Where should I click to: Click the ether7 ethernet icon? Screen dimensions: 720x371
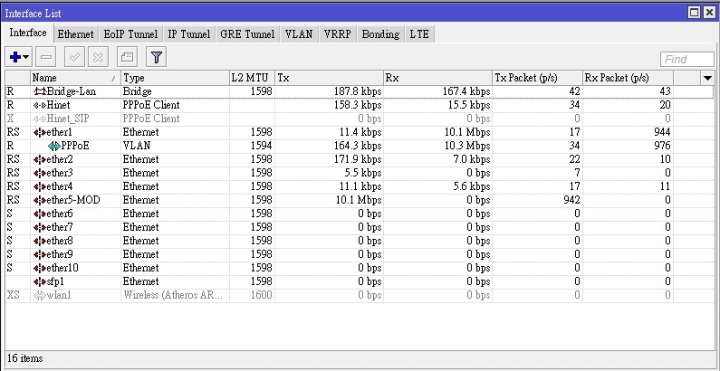pyautogui.click(x=40, y=227)
